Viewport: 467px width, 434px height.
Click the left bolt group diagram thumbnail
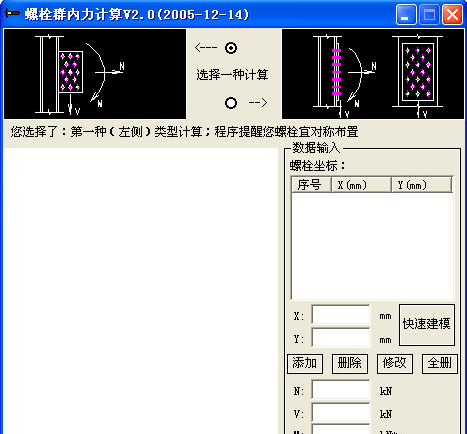click(x=95, y=74)
